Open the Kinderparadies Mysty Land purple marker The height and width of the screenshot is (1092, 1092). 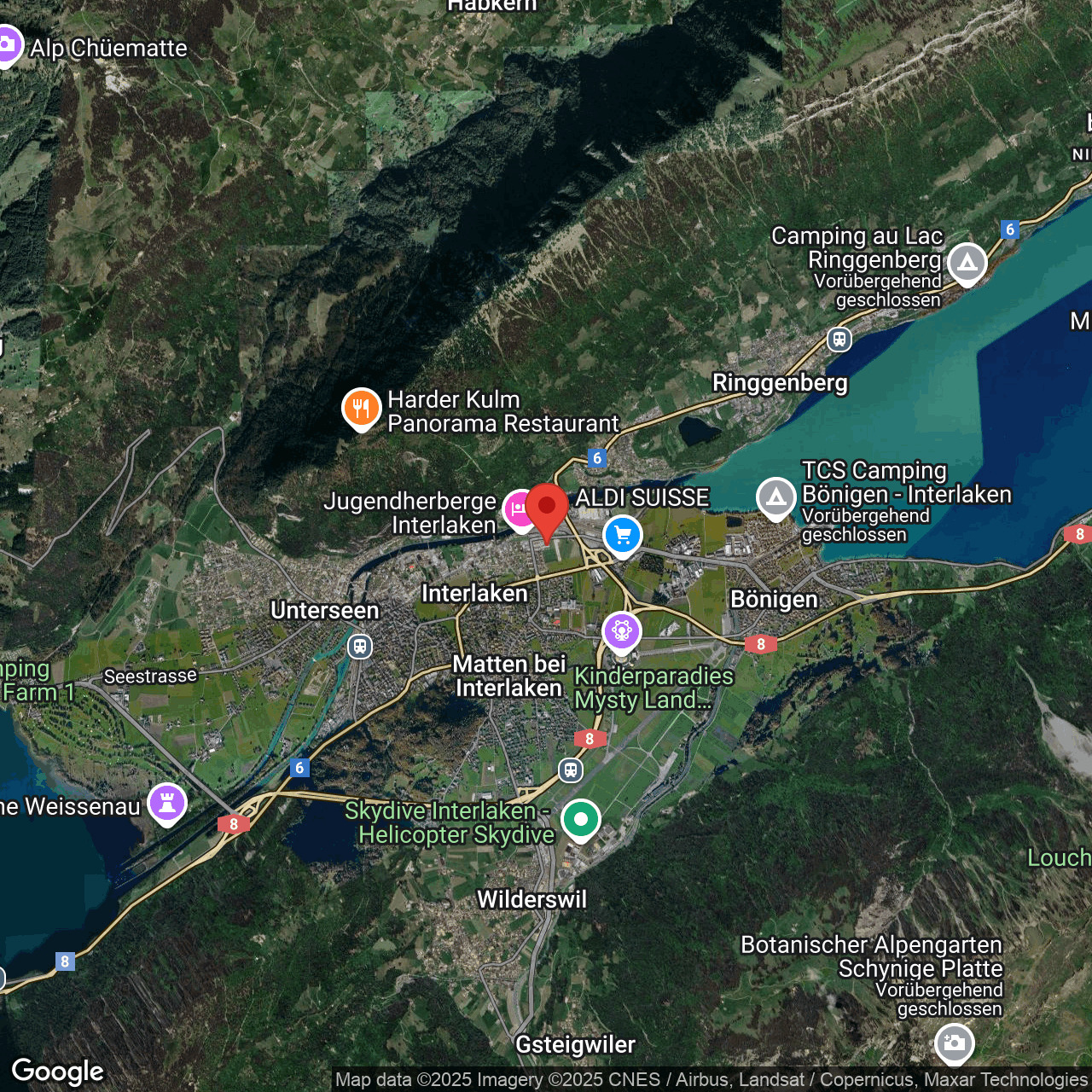tap(621, 632)
